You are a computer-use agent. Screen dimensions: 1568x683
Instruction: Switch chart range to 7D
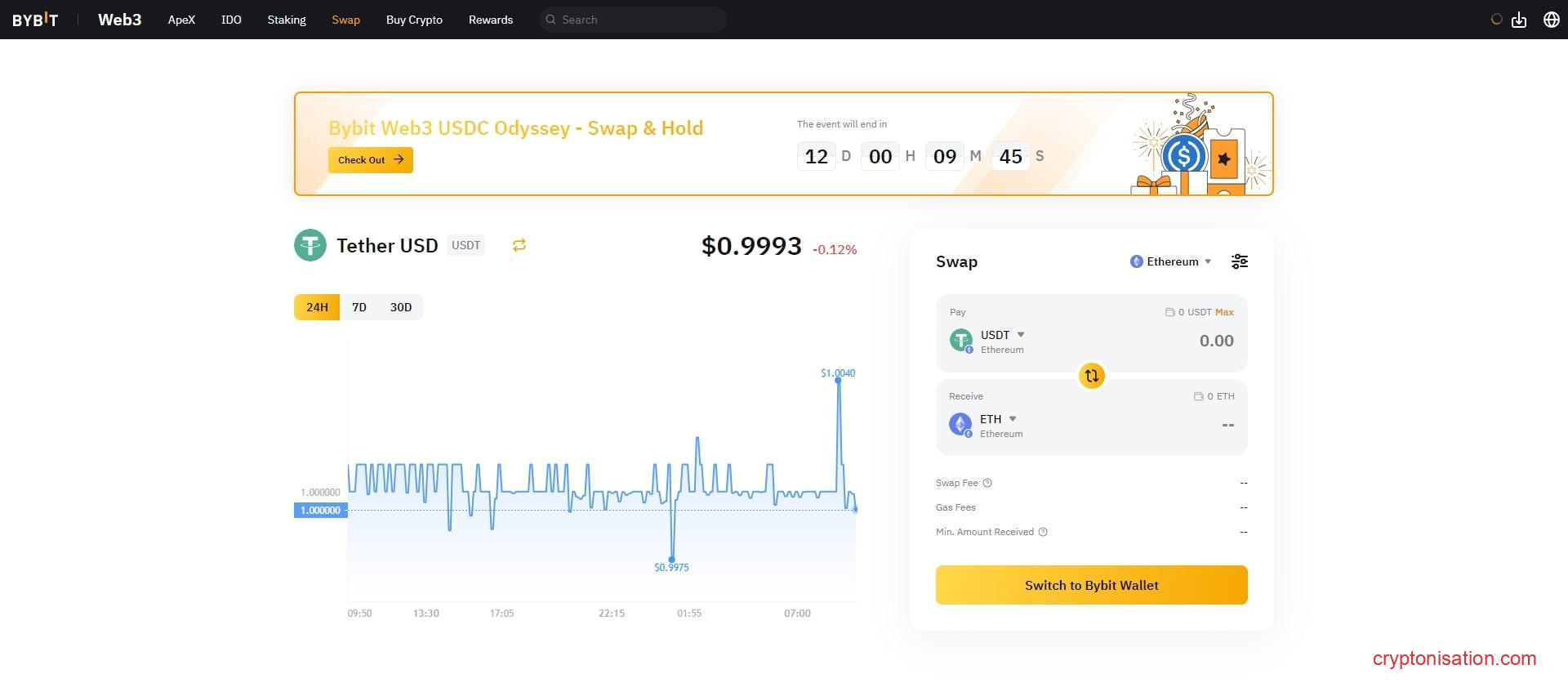pyautogui.click(x=359, y=307)
